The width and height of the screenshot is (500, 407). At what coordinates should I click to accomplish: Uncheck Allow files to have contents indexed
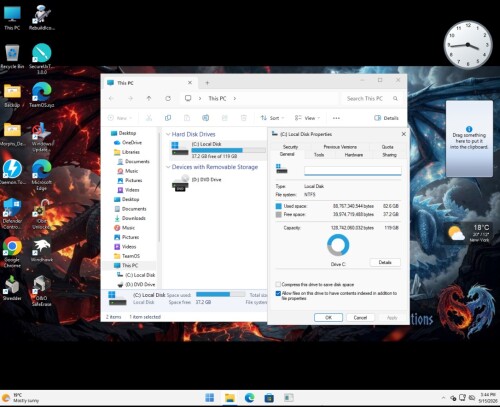(278, 293)
